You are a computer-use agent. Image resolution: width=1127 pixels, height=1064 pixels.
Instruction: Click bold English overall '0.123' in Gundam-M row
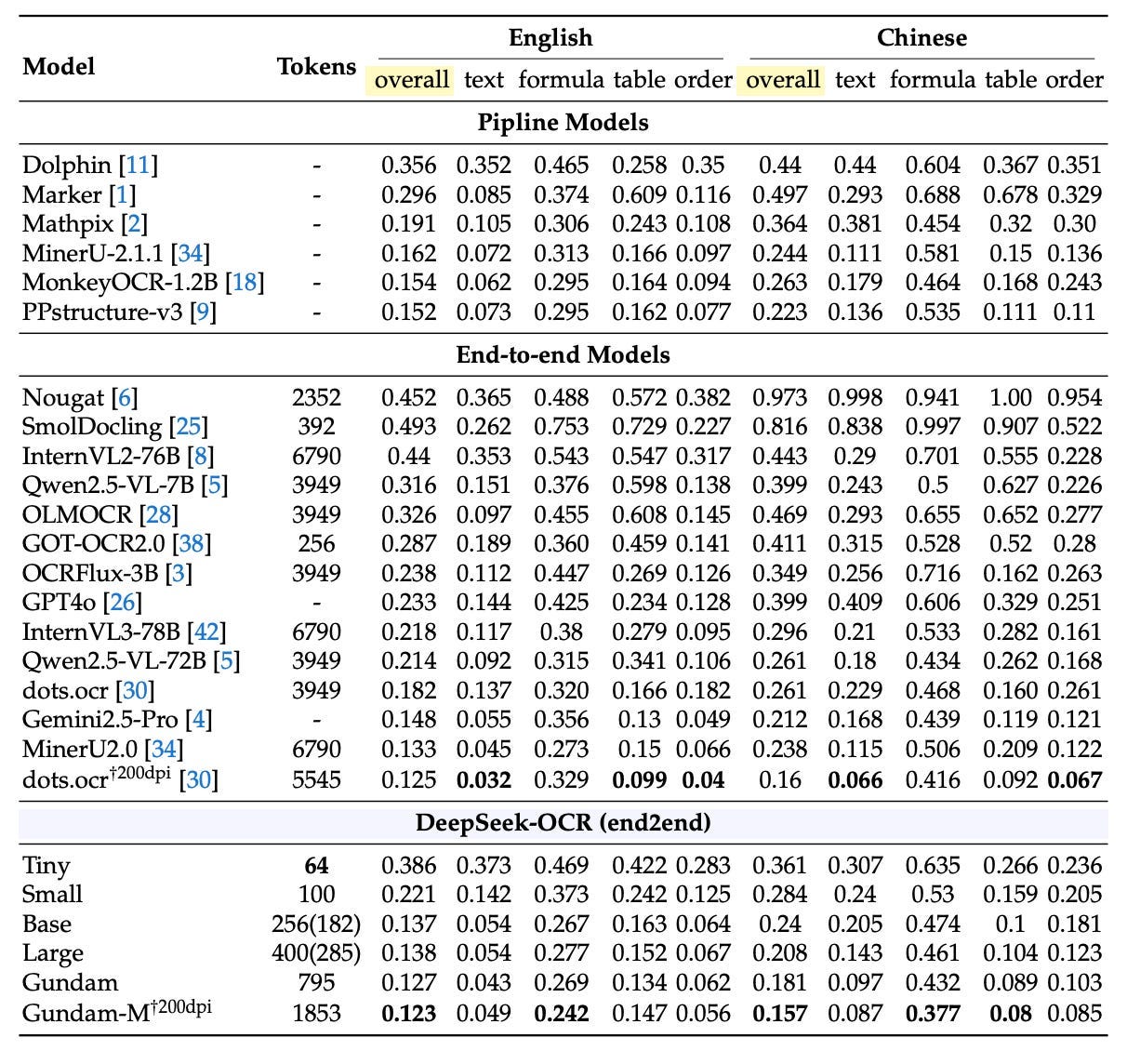(409, 1013)
